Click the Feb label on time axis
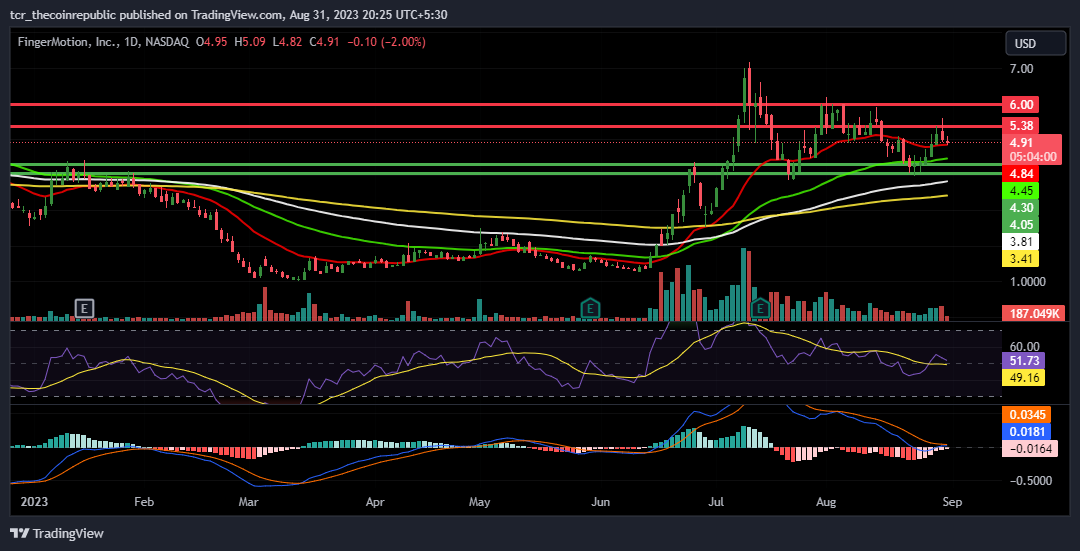 tap(143, 501)
